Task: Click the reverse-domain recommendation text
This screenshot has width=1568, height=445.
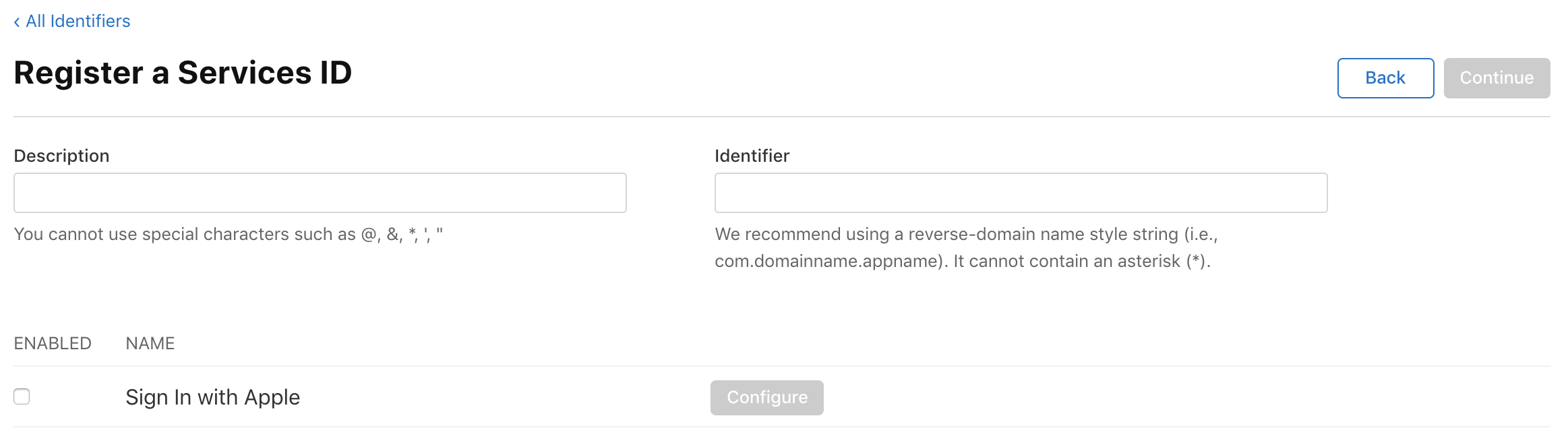Action: tap(965, 235)
